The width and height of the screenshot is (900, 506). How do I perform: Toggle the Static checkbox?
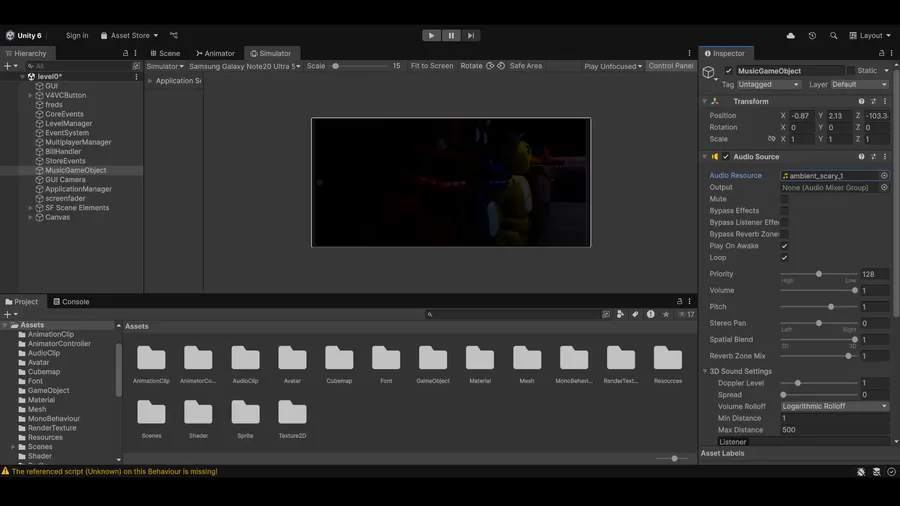851,71
